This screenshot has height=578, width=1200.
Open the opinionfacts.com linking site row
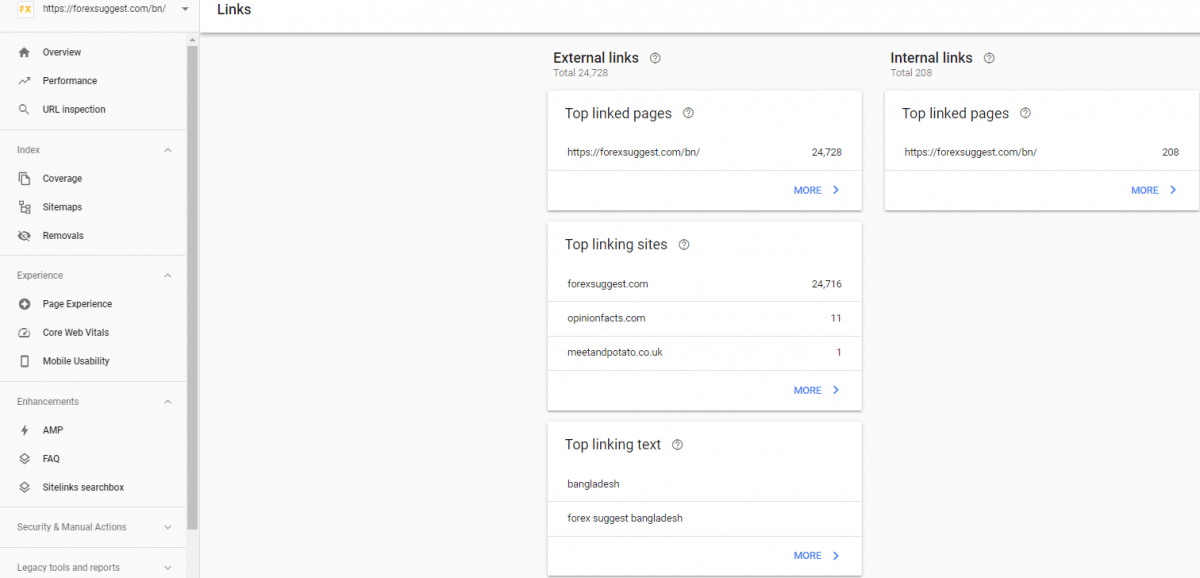tap(705, 318)
